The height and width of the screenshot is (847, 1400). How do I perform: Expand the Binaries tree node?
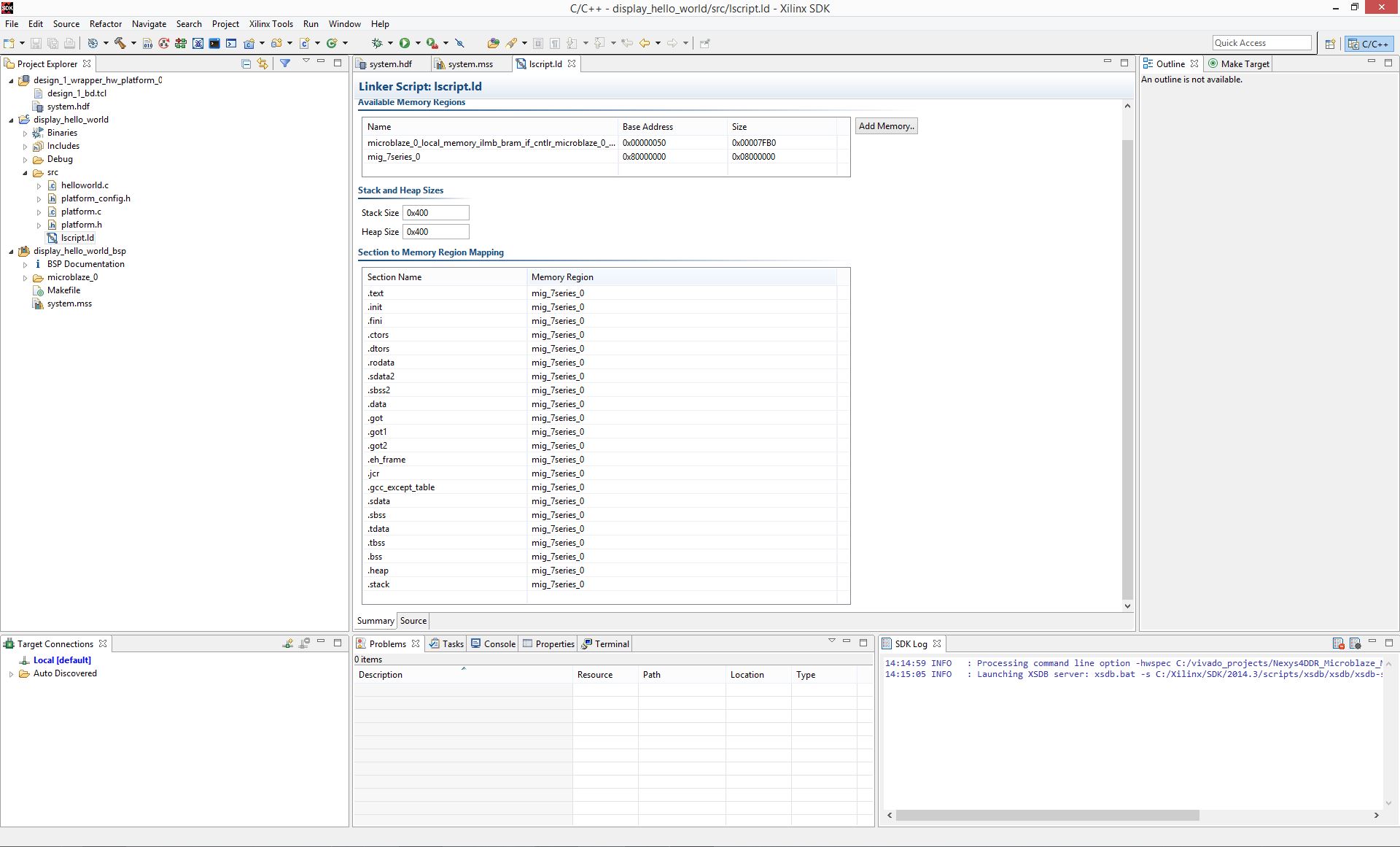(x=25, y=134)
